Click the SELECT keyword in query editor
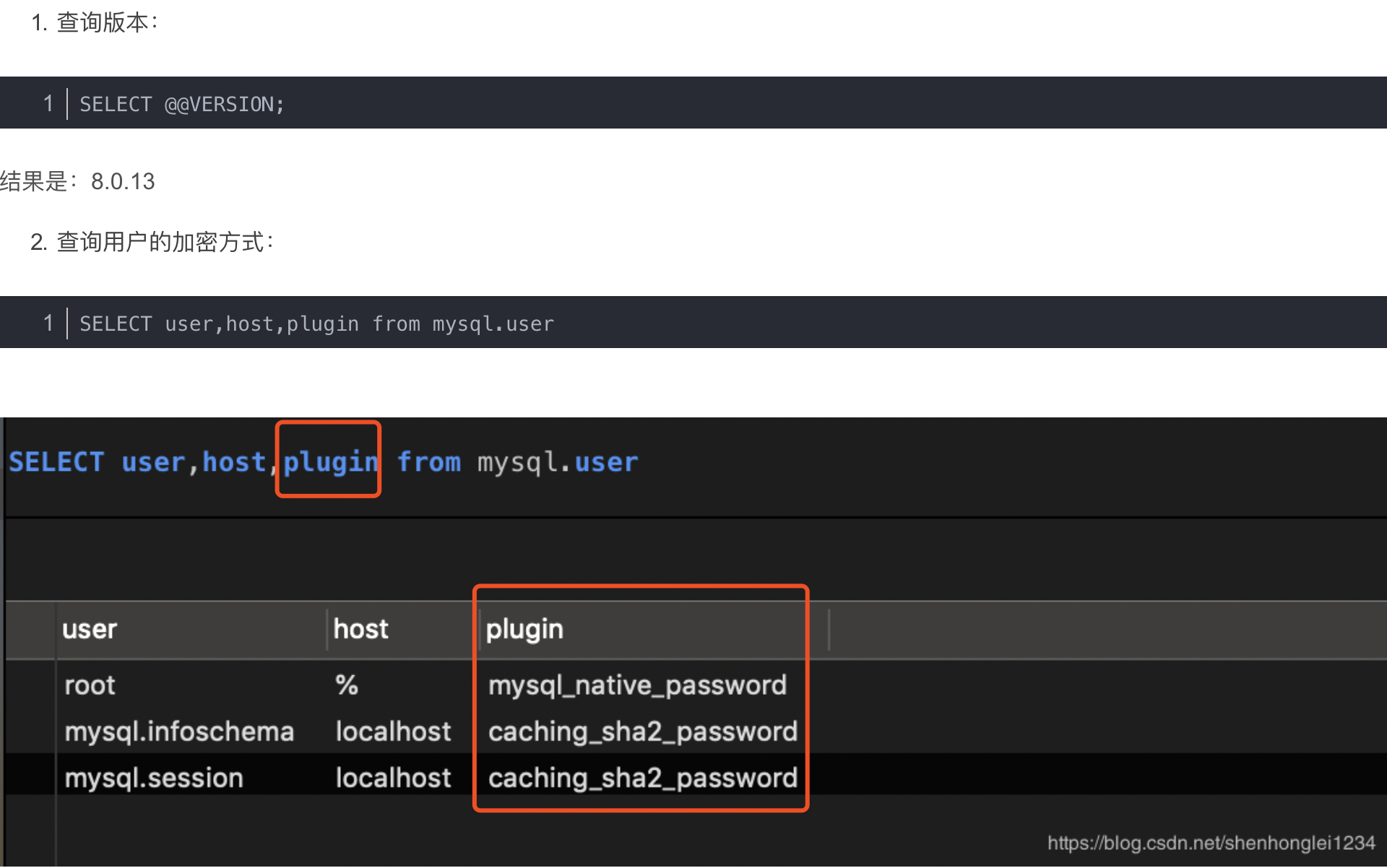 56,461
